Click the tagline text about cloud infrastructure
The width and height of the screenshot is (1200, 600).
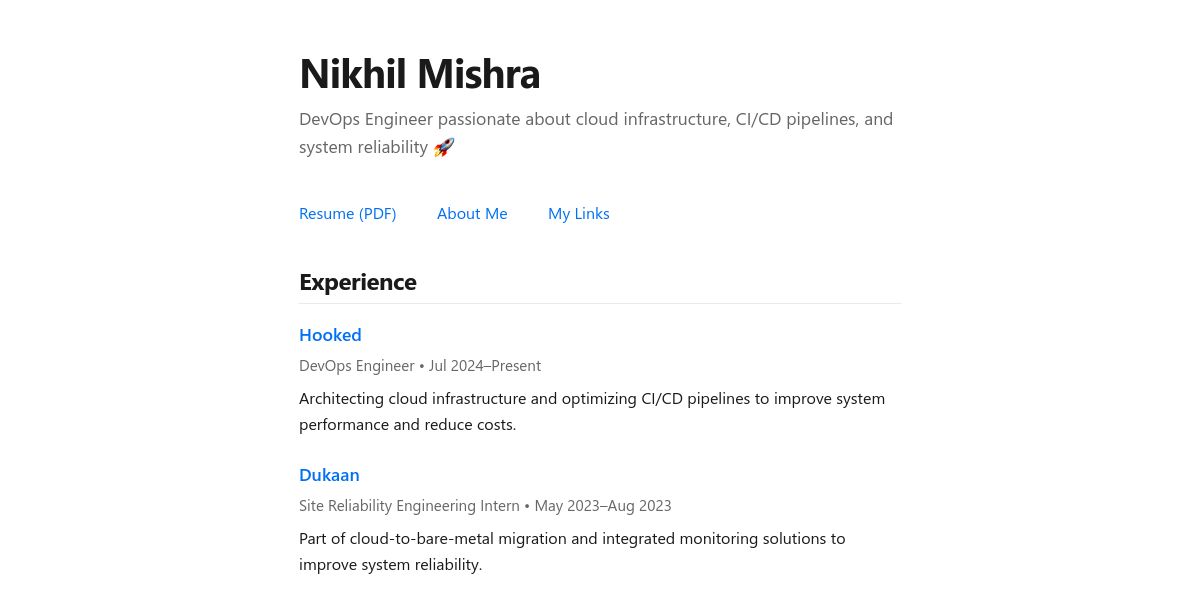pyautogui.click(x=596, y=133)
